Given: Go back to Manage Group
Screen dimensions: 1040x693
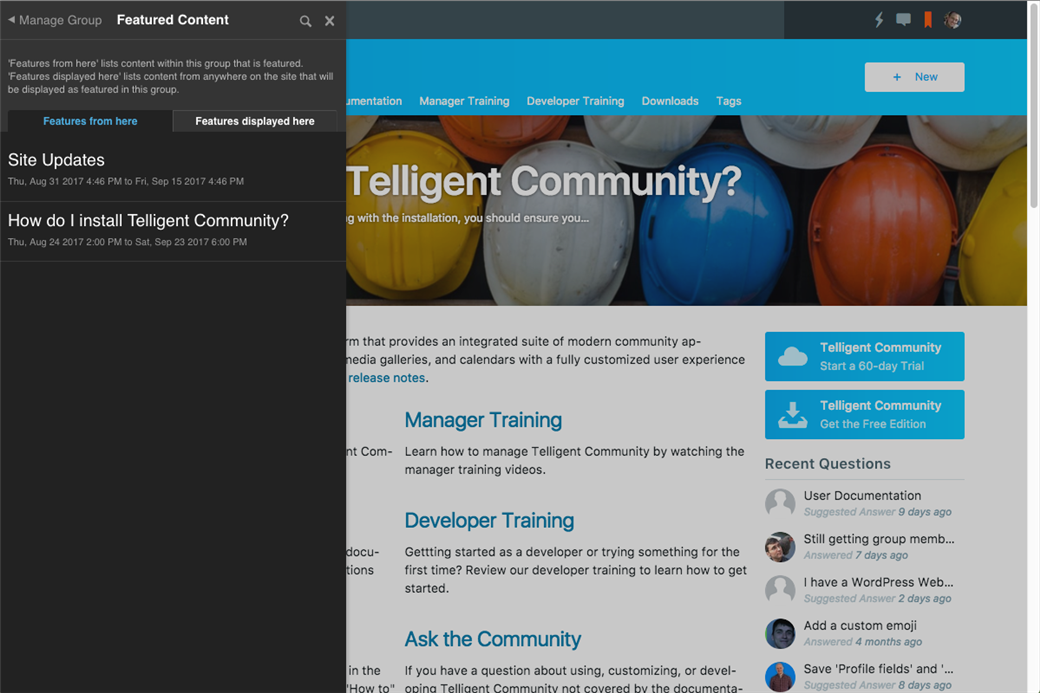Looking at the screenshot, I should coord(55,20).
